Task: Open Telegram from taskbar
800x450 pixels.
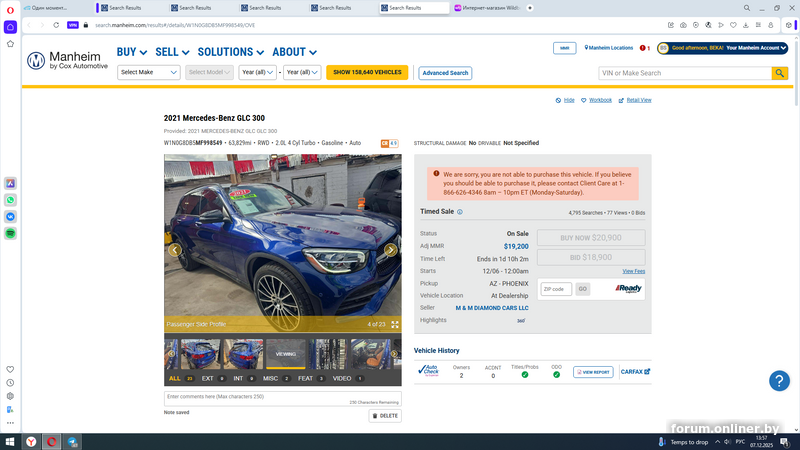Action: [72, 442]
